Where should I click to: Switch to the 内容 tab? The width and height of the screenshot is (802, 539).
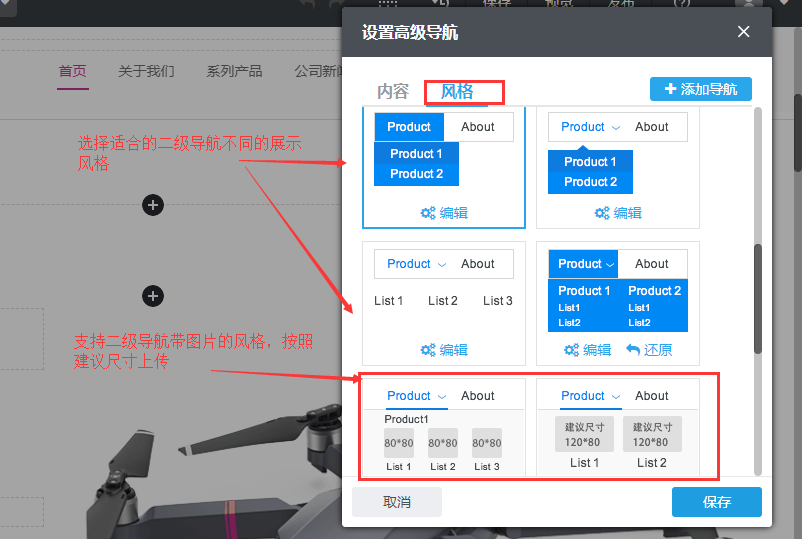coord(393,91)
